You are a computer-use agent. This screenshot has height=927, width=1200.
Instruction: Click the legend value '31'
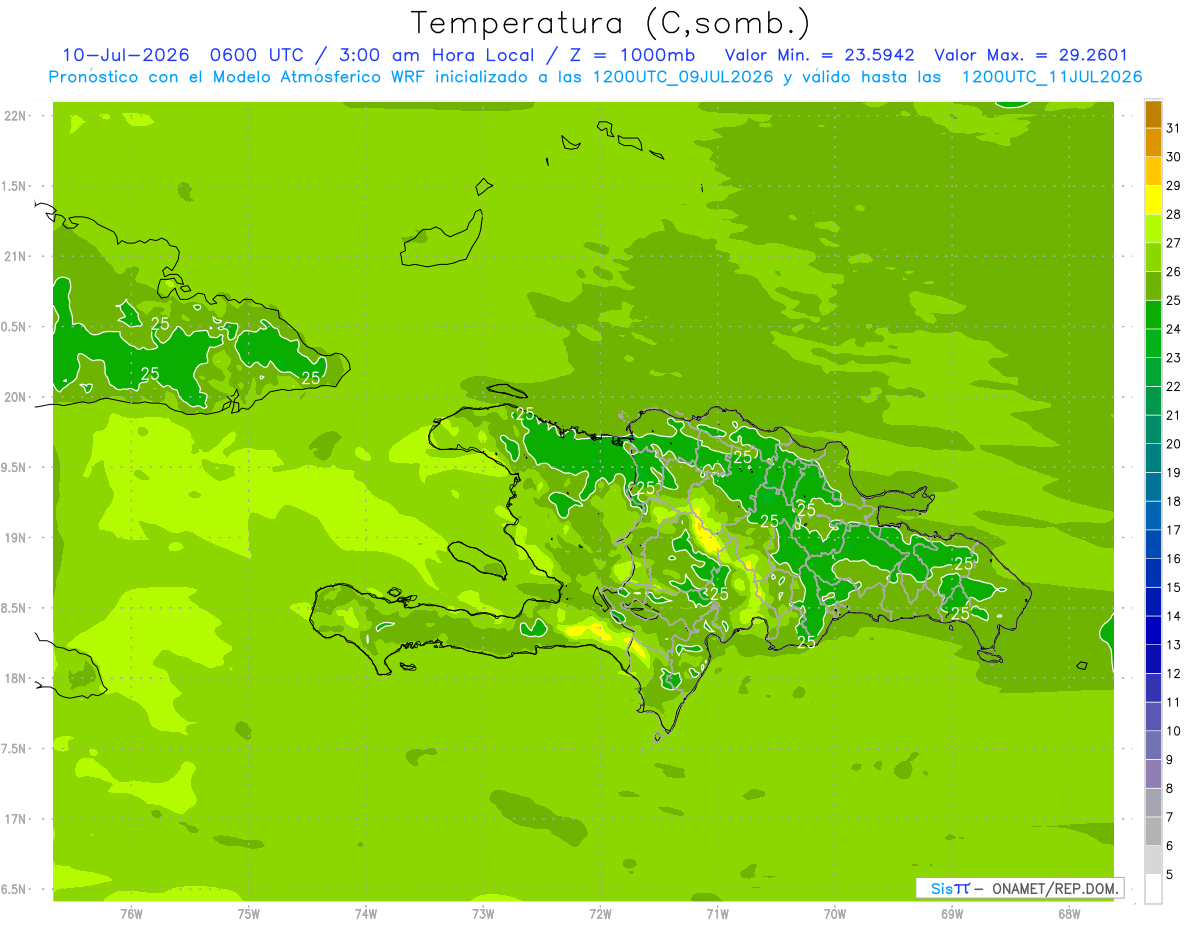point(1174,128)
